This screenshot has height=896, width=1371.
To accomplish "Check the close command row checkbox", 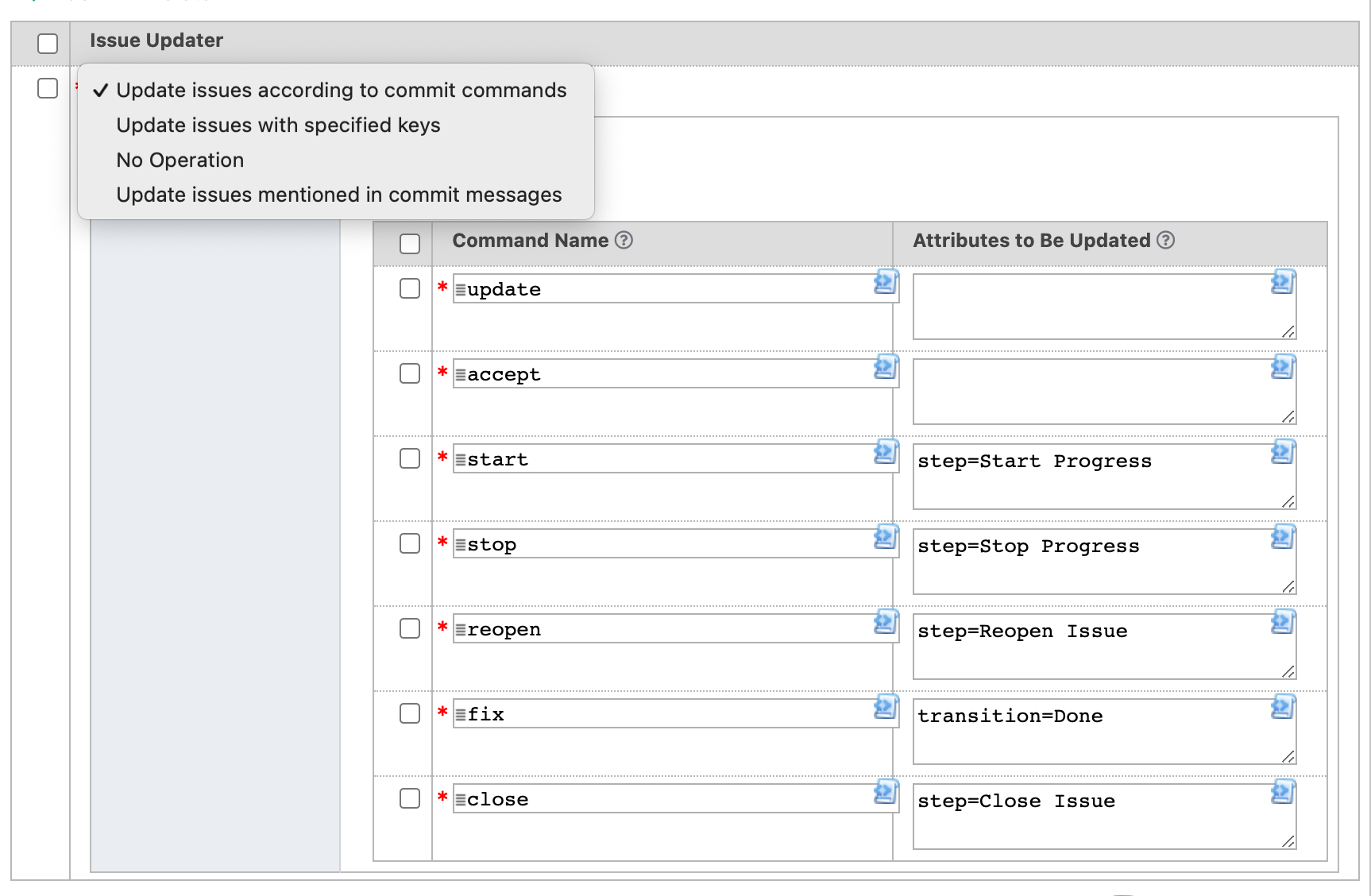I will pos(410,798).
